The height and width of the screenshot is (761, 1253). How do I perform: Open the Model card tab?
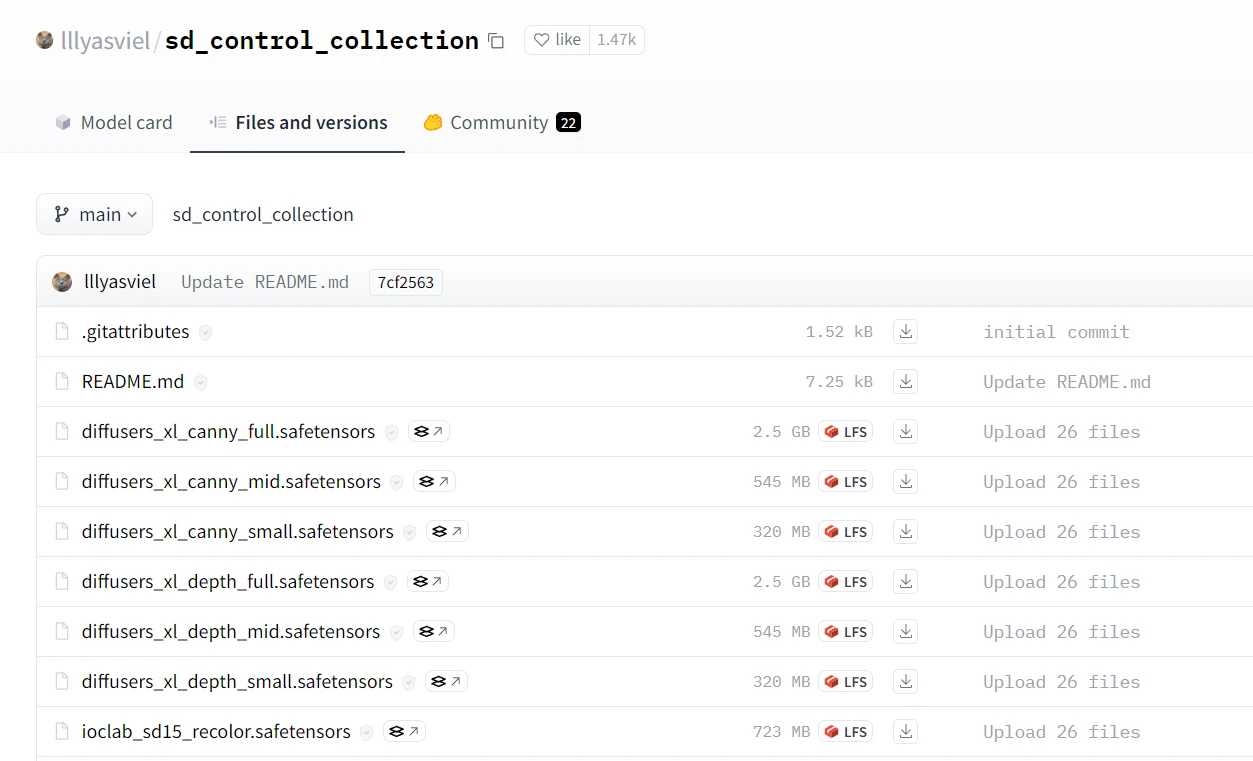(113, 122)
